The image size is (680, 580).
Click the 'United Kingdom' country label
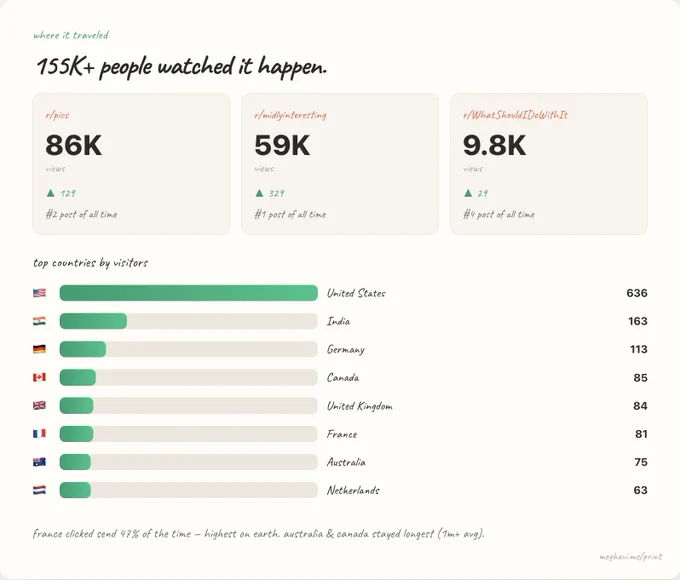(x=360, y=406)
